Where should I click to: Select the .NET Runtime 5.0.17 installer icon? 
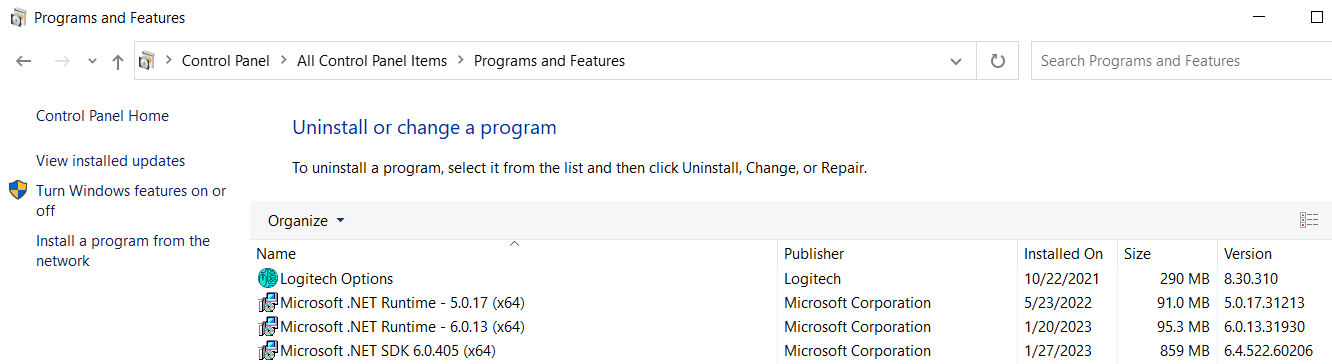point(267,302)
